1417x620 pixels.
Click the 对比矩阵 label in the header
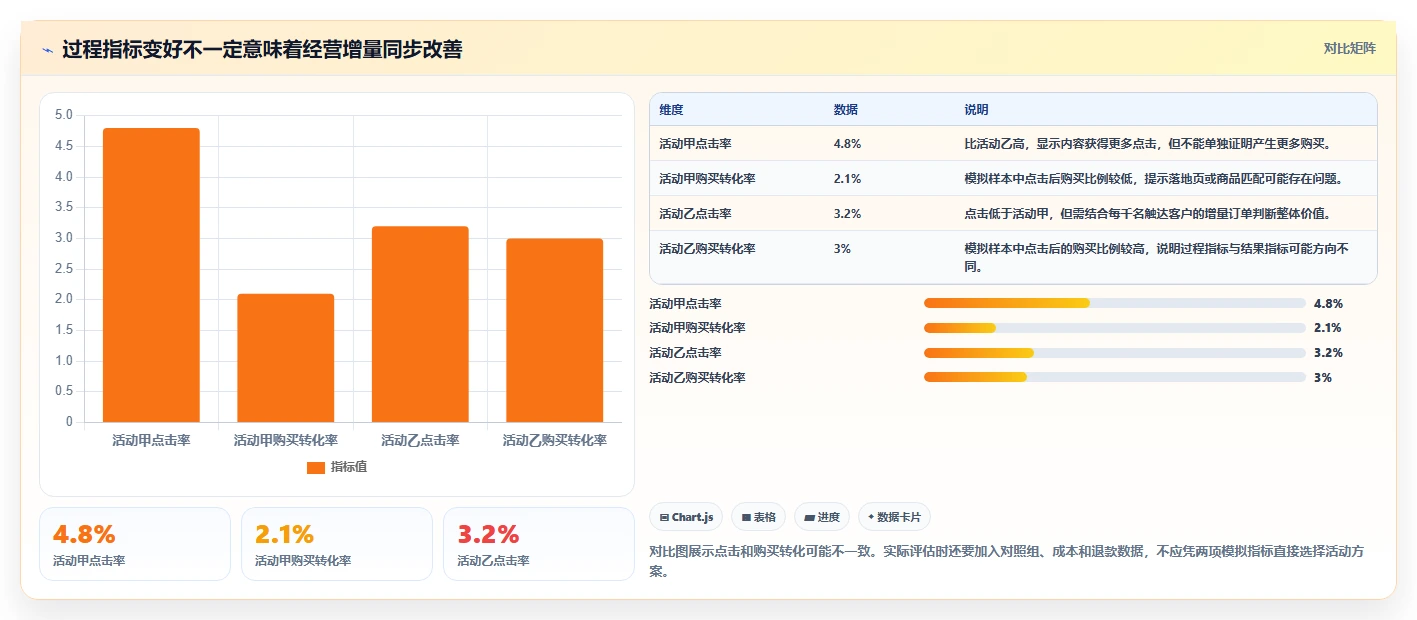1349,48
